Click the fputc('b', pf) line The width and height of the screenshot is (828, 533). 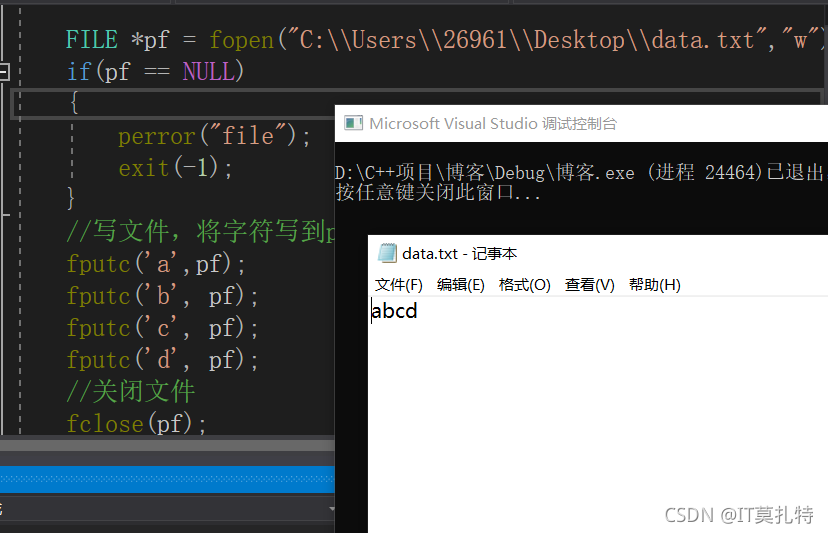tap(162, 296)
